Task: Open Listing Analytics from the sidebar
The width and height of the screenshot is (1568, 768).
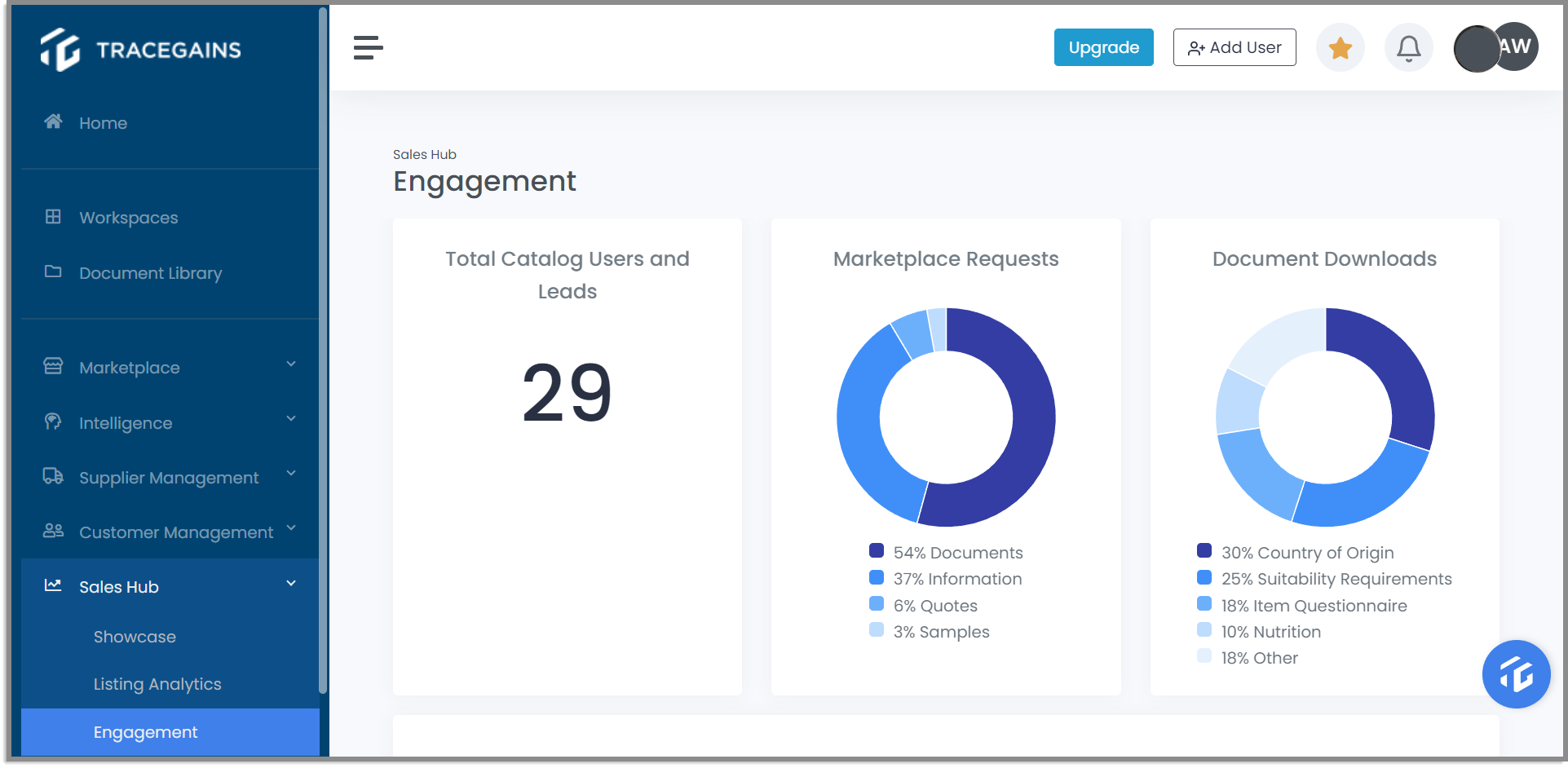Action: pyautogui.click(x=157, y=684)
